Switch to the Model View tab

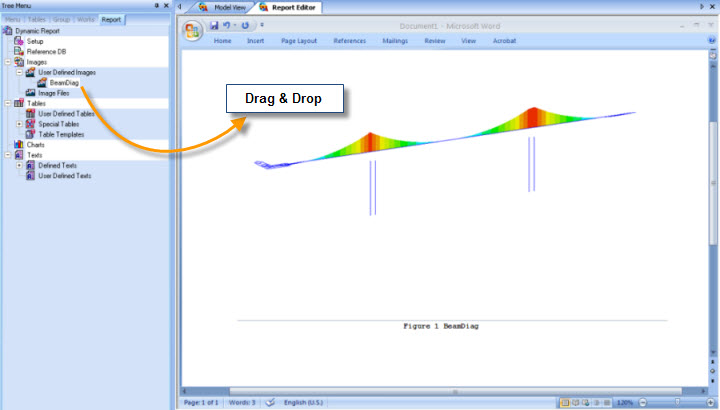click(x=221, y=7)
